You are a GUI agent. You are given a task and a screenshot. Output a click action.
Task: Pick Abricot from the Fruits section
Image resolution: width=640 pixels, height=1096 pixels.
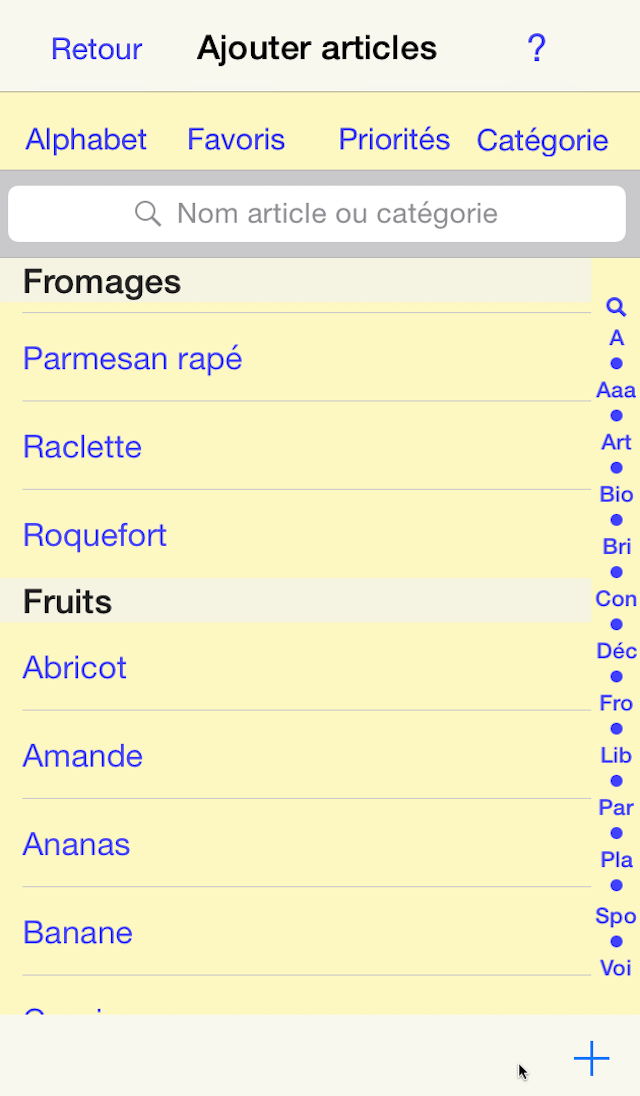75,667
